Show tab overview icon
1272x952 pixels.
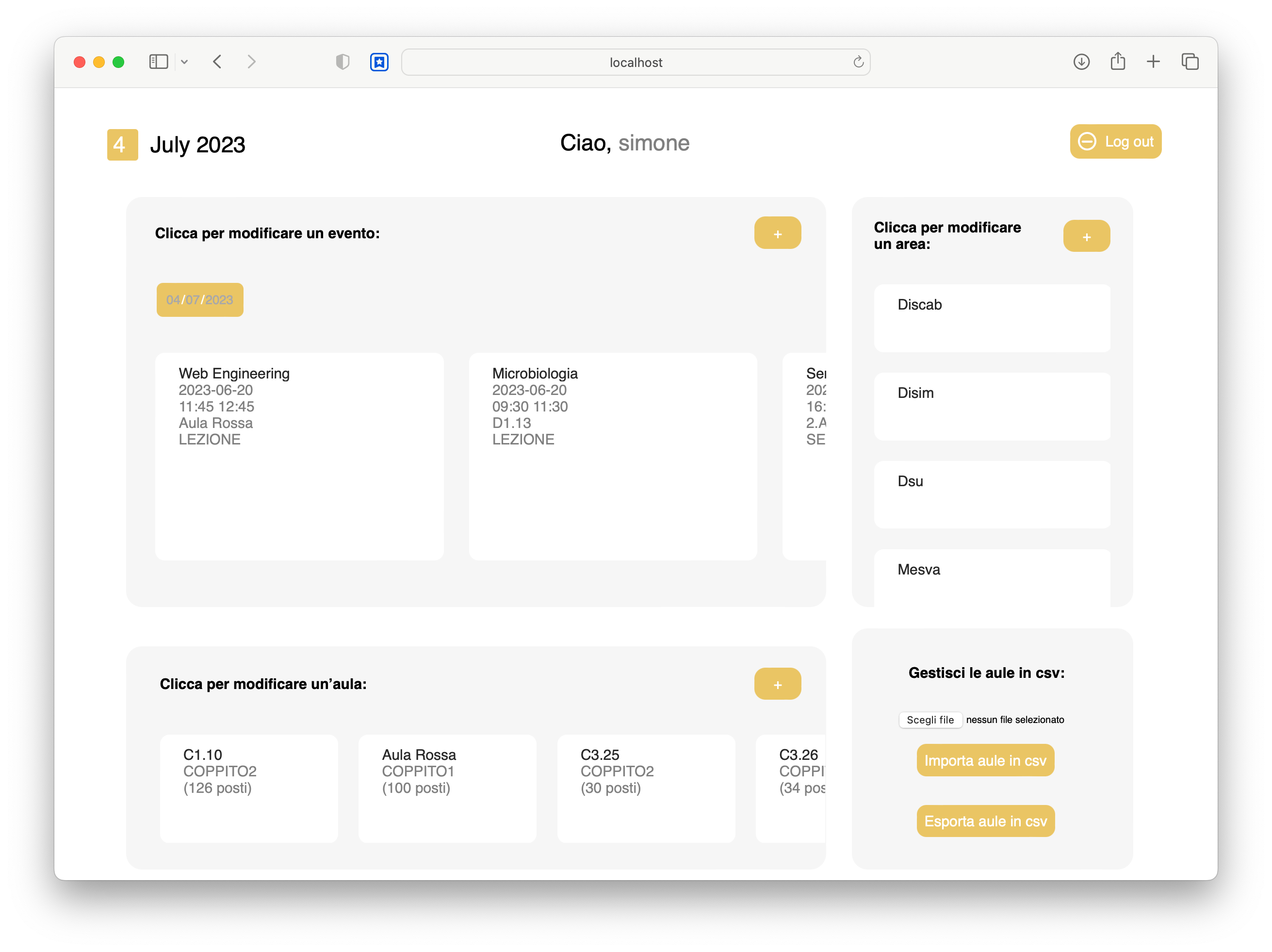1190,62
